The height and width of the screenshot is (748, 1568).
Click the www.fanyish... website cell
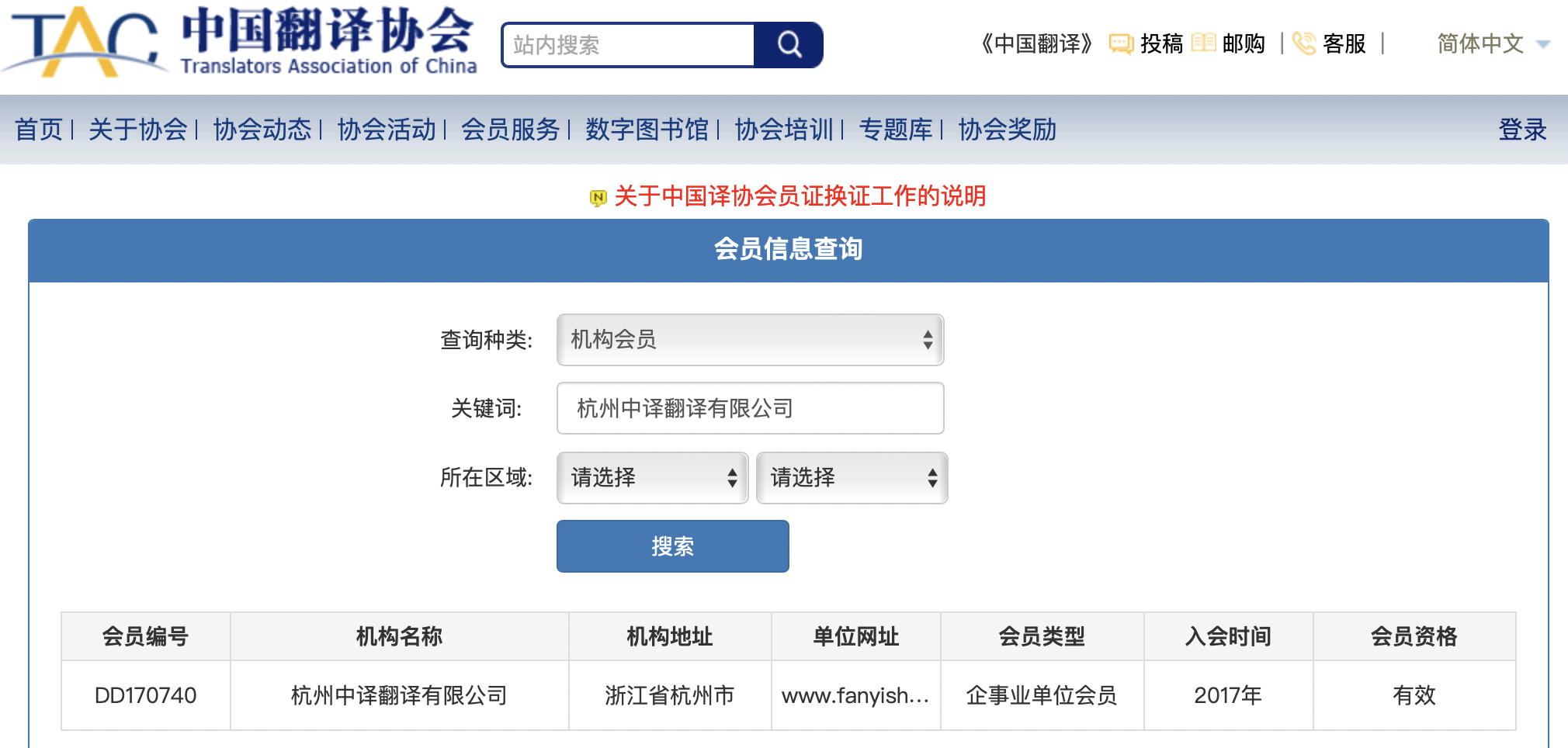click(855, 695)
